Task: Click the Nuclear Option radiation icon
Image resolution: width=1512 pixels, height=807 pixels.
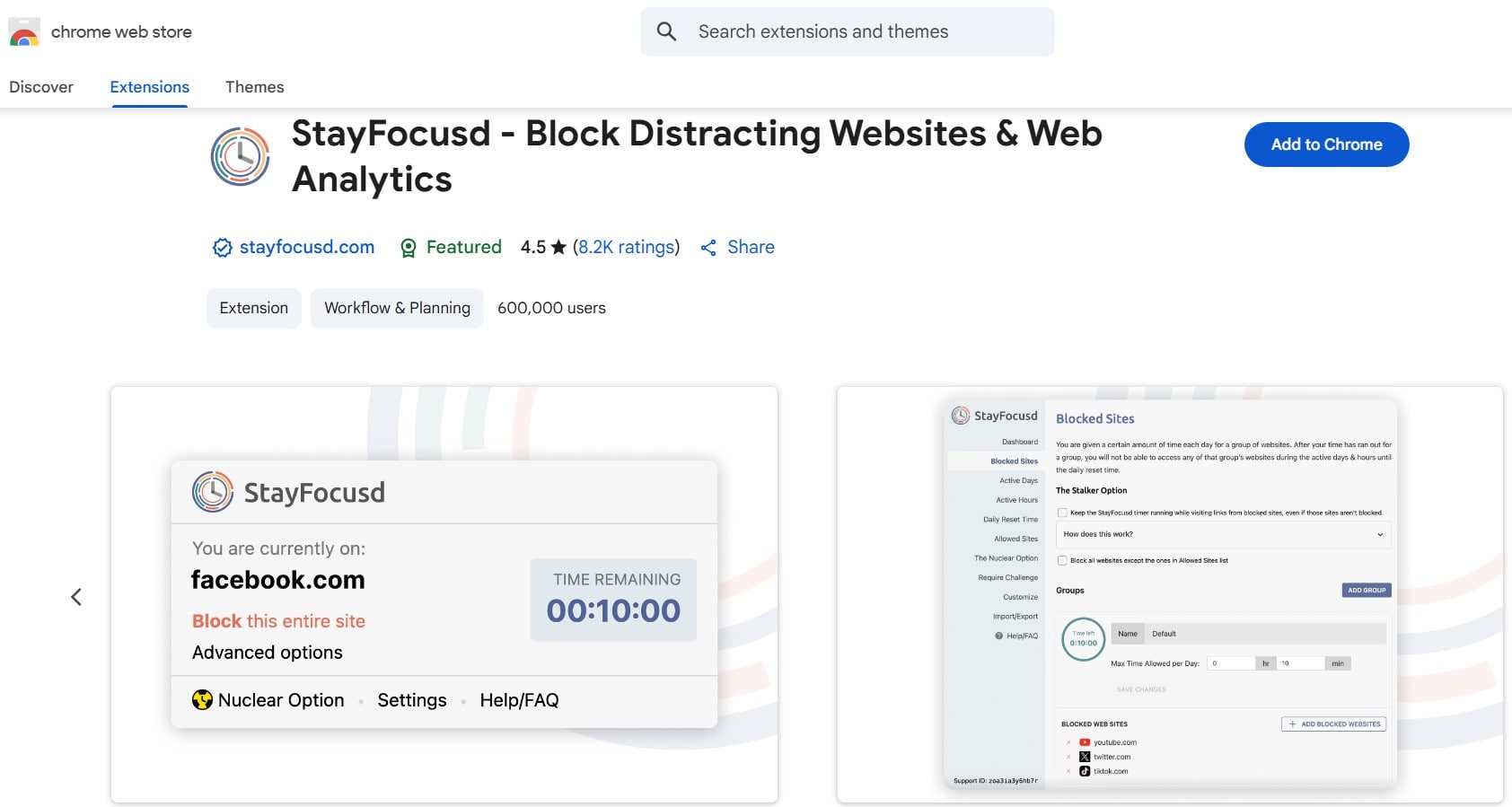Action: [203, 700]
